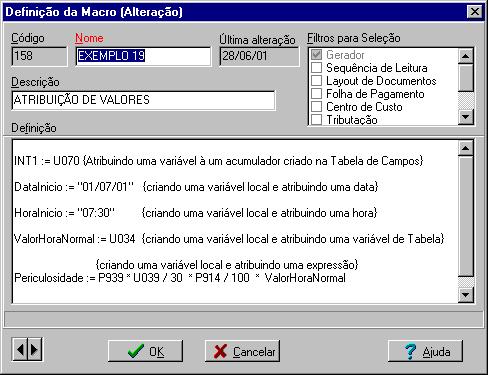Click the up arrow of the Definição scrollbar

466,148
